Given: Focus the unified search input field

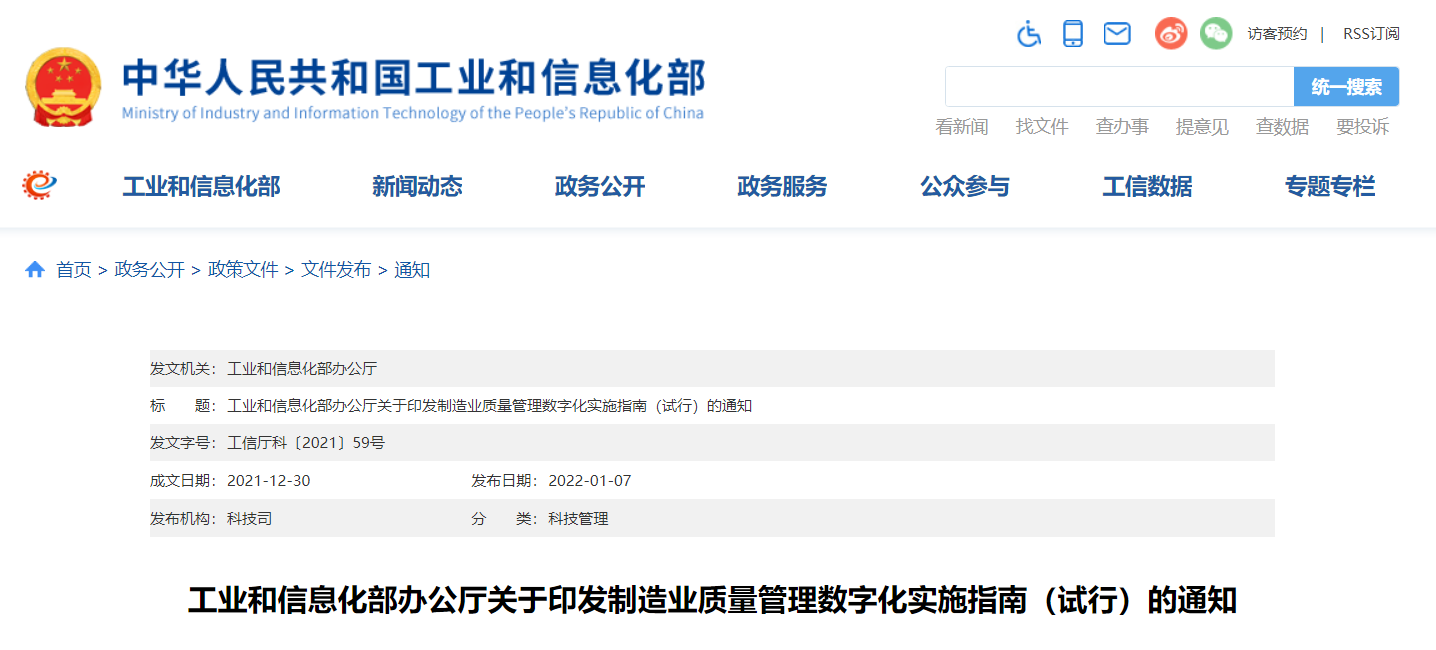Looking at the screenshot, I should pyautogui.click(x=1119, y=87).
